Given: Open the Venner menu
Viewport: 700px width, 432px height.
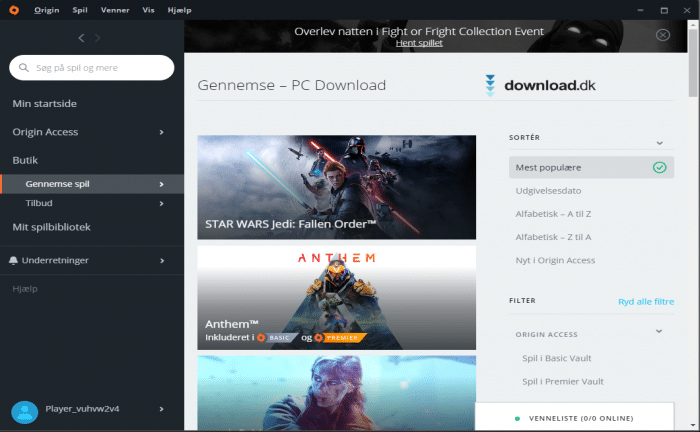Looking at the screenshot, I should [115, 10].
